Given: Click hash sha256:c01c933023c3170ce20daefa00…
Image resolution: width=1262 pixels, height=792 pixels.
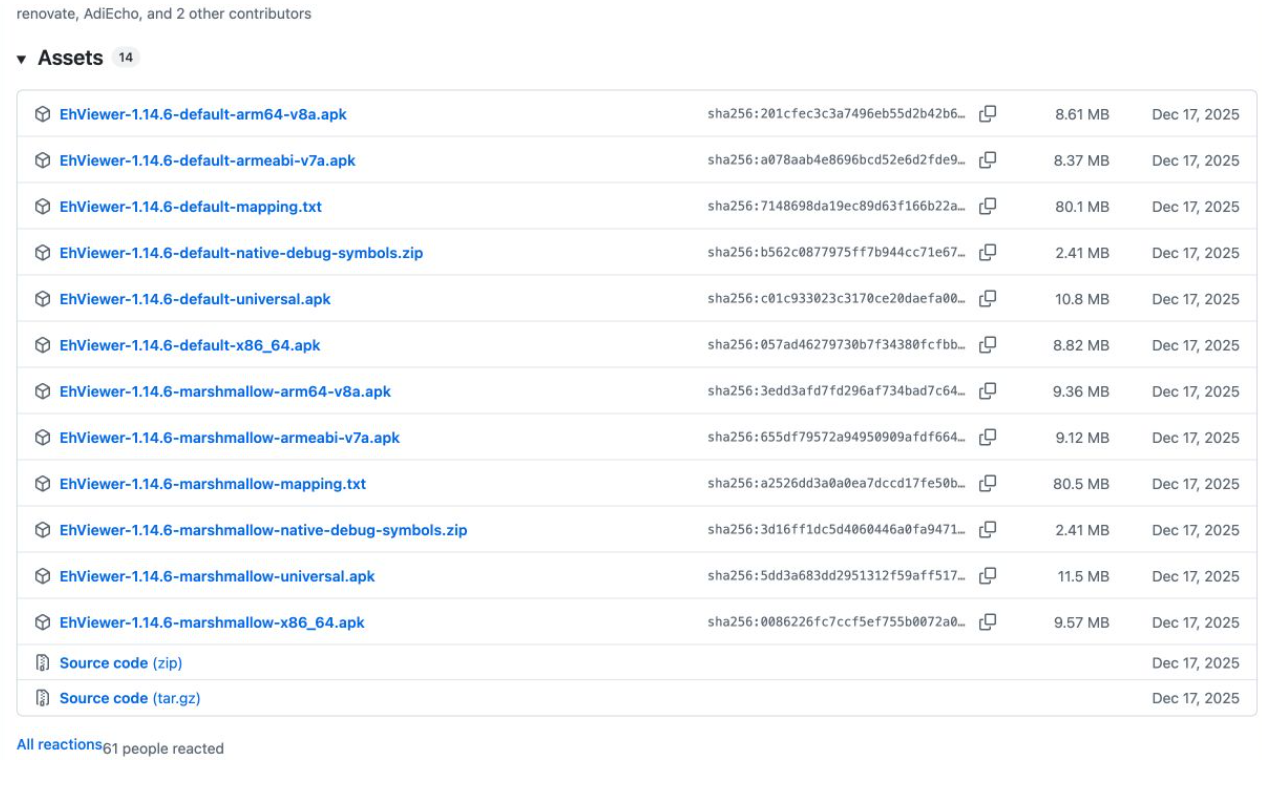Looking at the screenshot, I should tap(837, 298).
